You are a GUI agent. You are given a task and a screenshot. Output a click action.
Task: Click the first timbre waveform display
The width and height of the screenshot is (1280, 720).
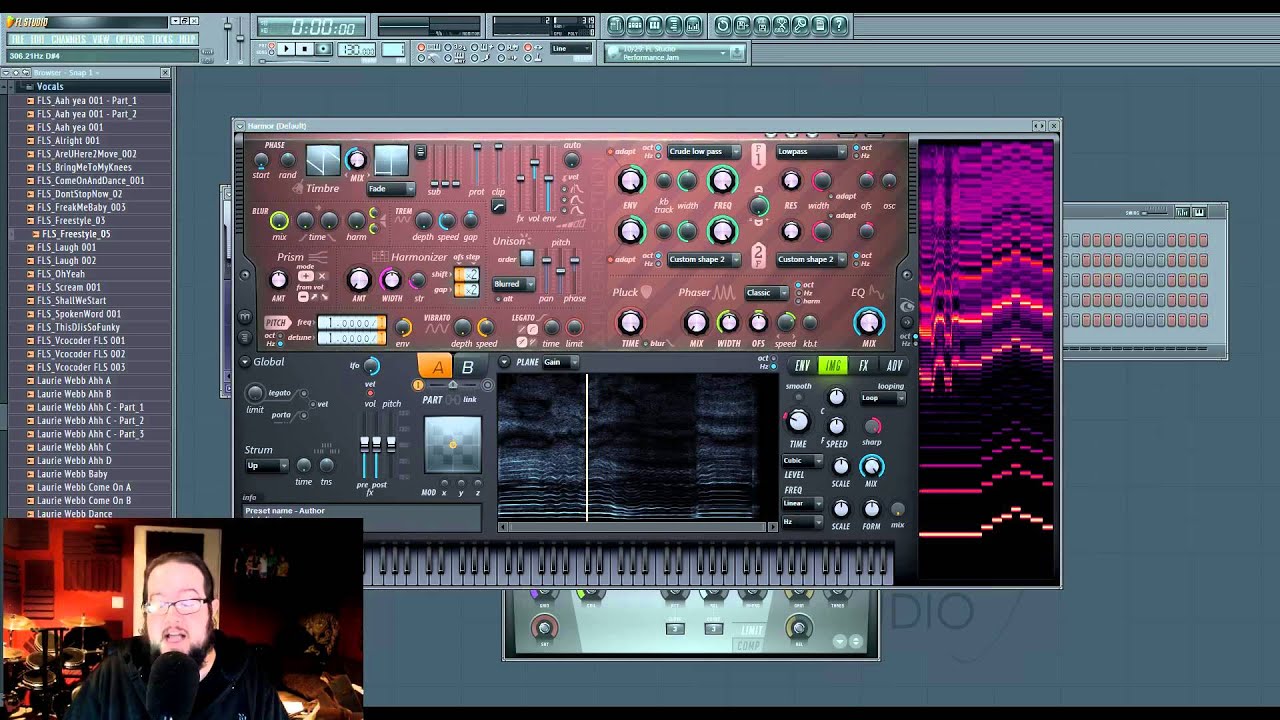click(323, 160)
